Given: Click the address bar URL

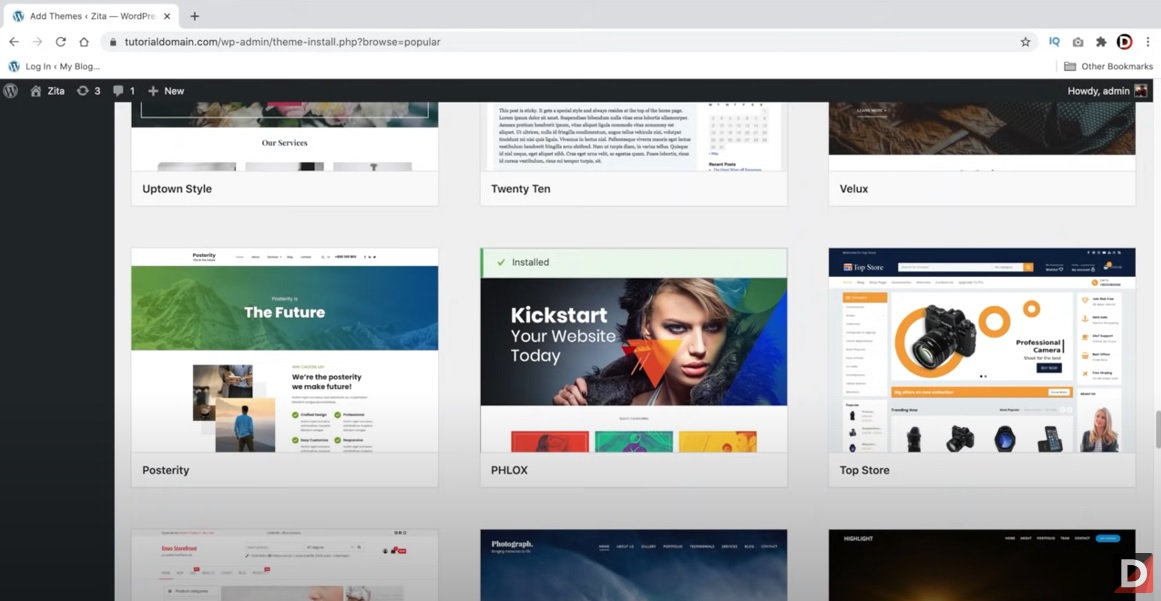Looking at the screenshot, I should tap(282, 42).
